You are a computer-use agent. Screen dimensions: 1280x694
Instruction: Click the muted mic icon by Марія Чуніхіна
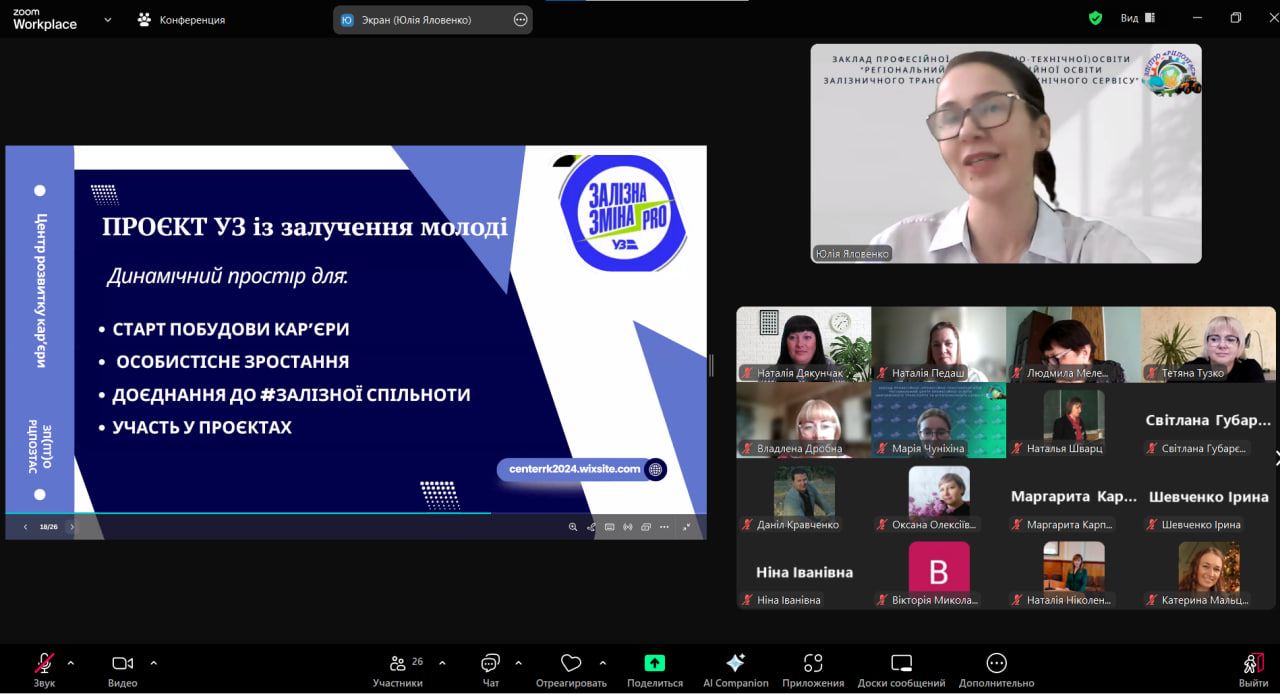click(x=882, y=449)
